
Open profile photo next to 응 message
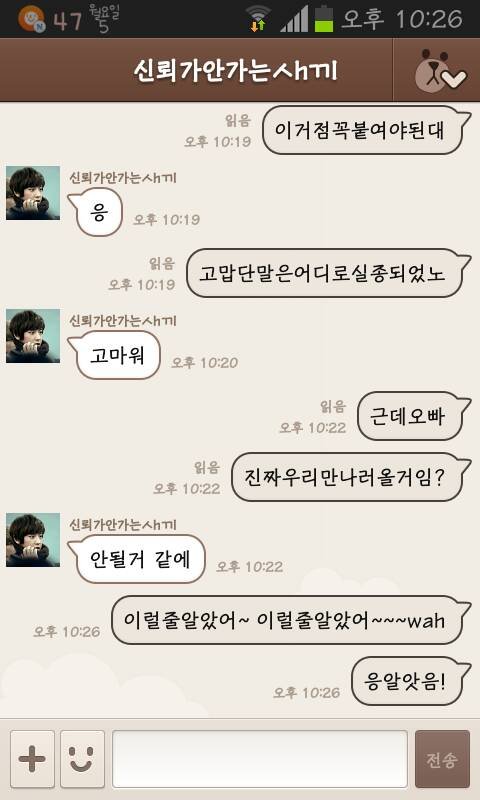(x=33, y=193)
